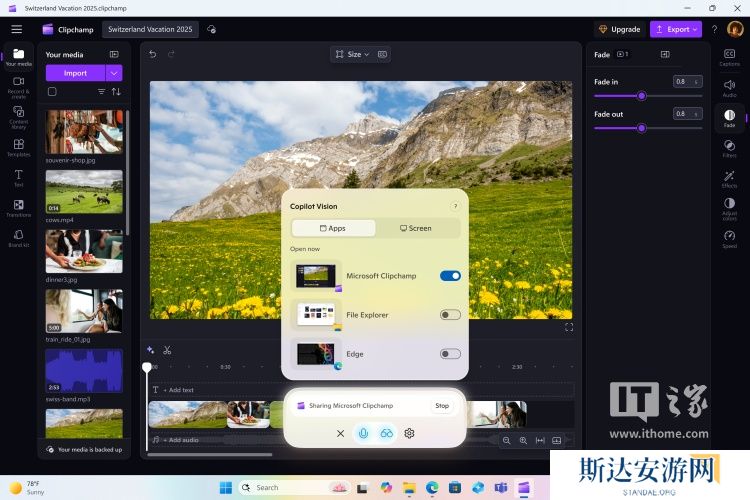Click the Stop sharing button
The height and width of the screenshot is (500, 750).
441,406
